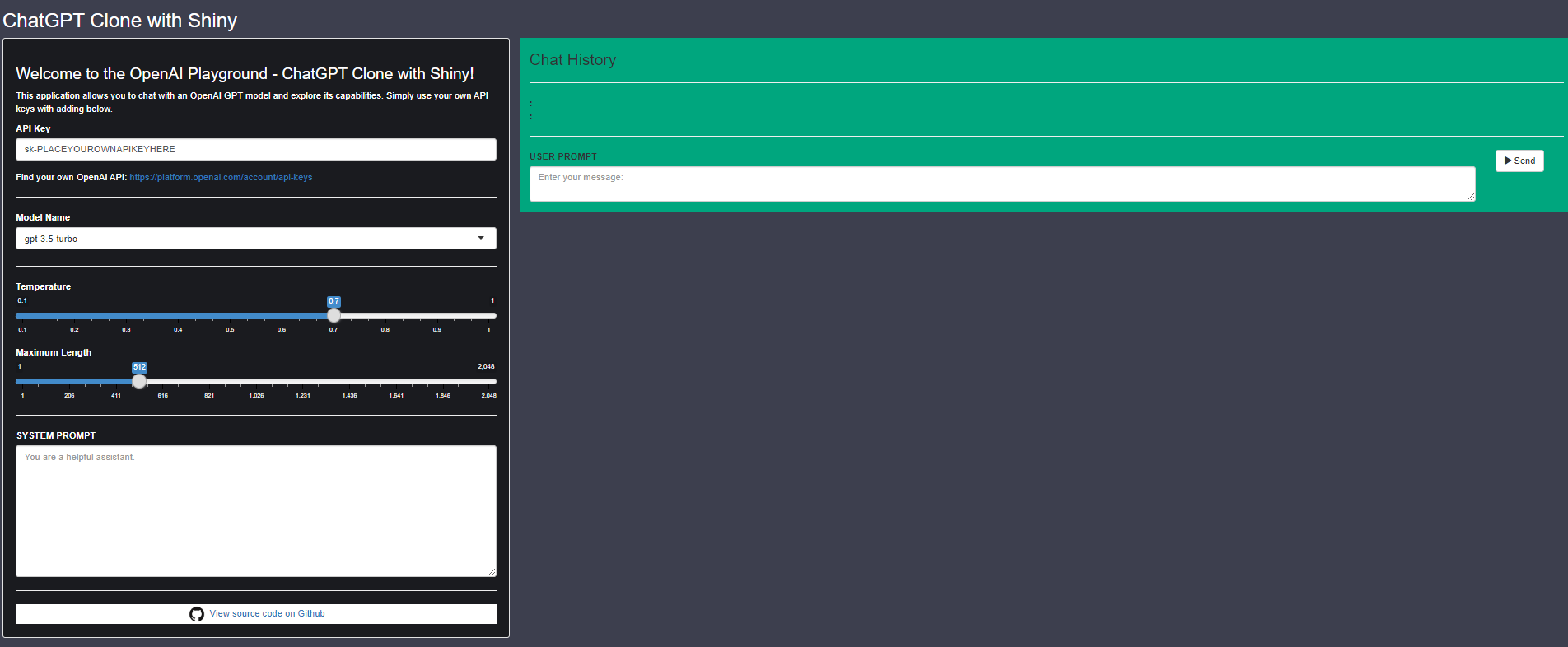
Task: Open View source code on Github link
Action: [267, 613]
